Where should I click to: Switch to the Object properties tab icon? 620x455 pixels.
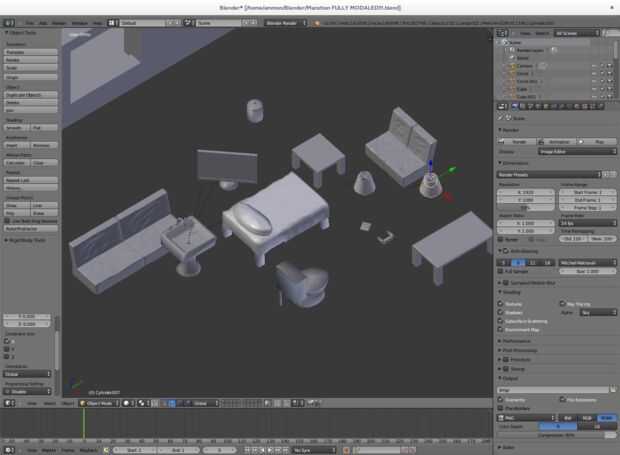point(546,106)
